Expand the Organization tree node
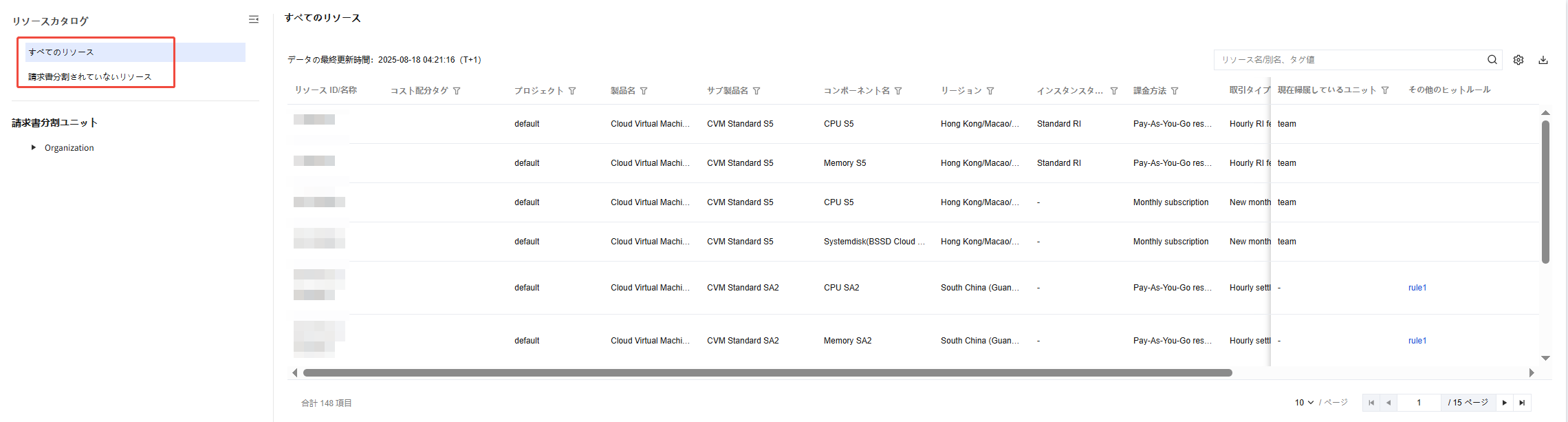The image size is (1568, 422). 33,147
